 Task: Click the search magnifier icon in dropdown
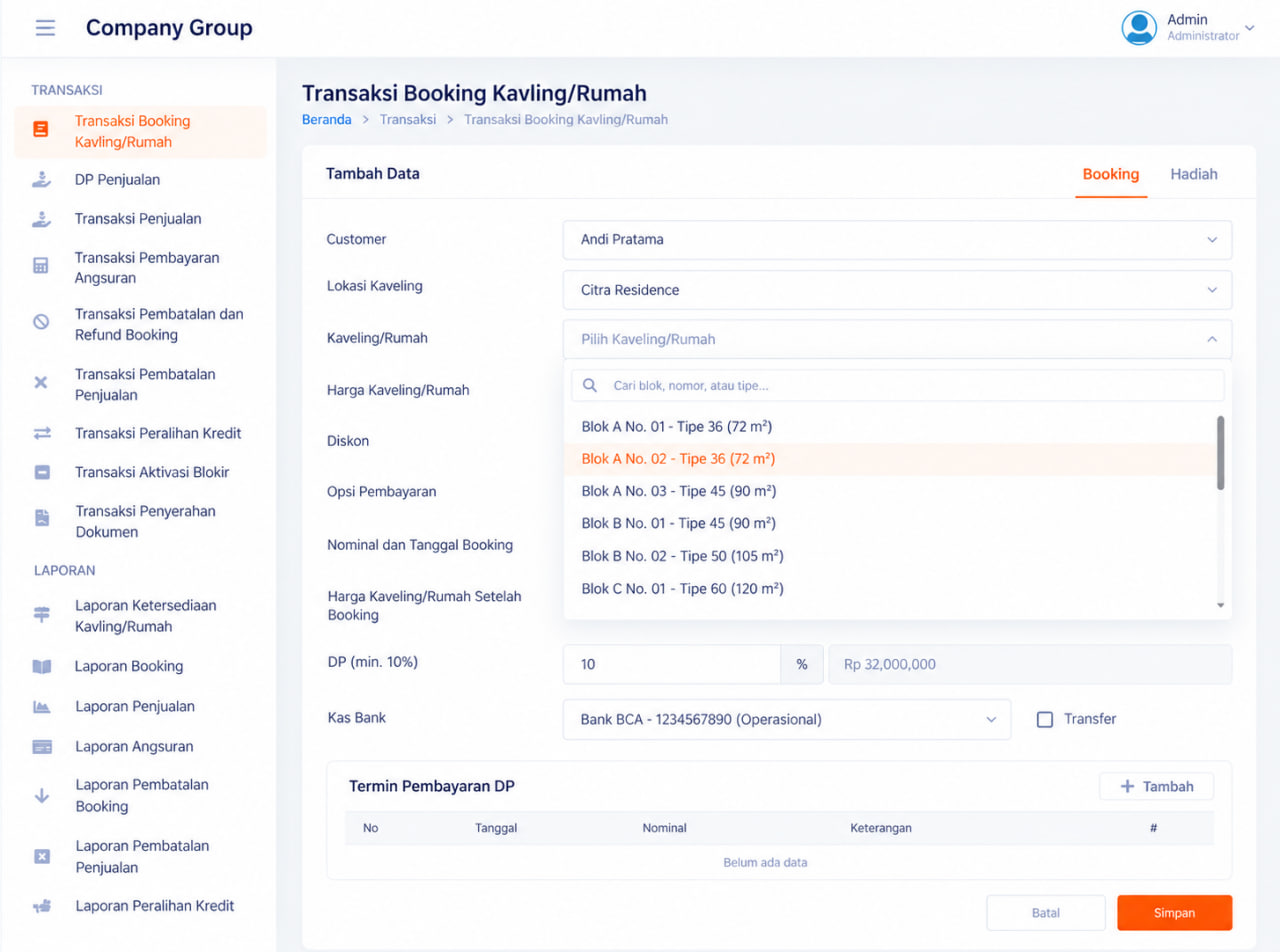point(590,385)
